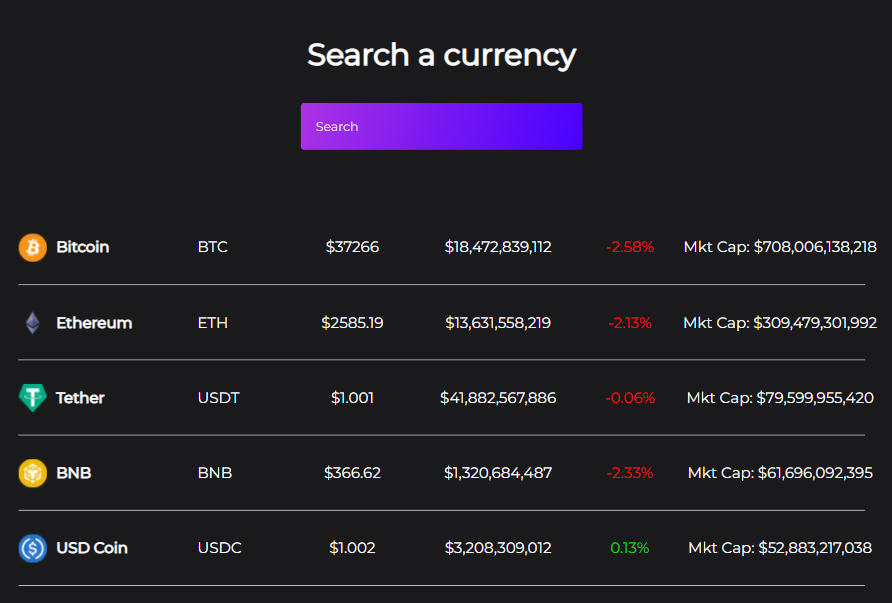Open the Ethereum coin name
Screen dimensions: 892x603
(x=94, y=323)
